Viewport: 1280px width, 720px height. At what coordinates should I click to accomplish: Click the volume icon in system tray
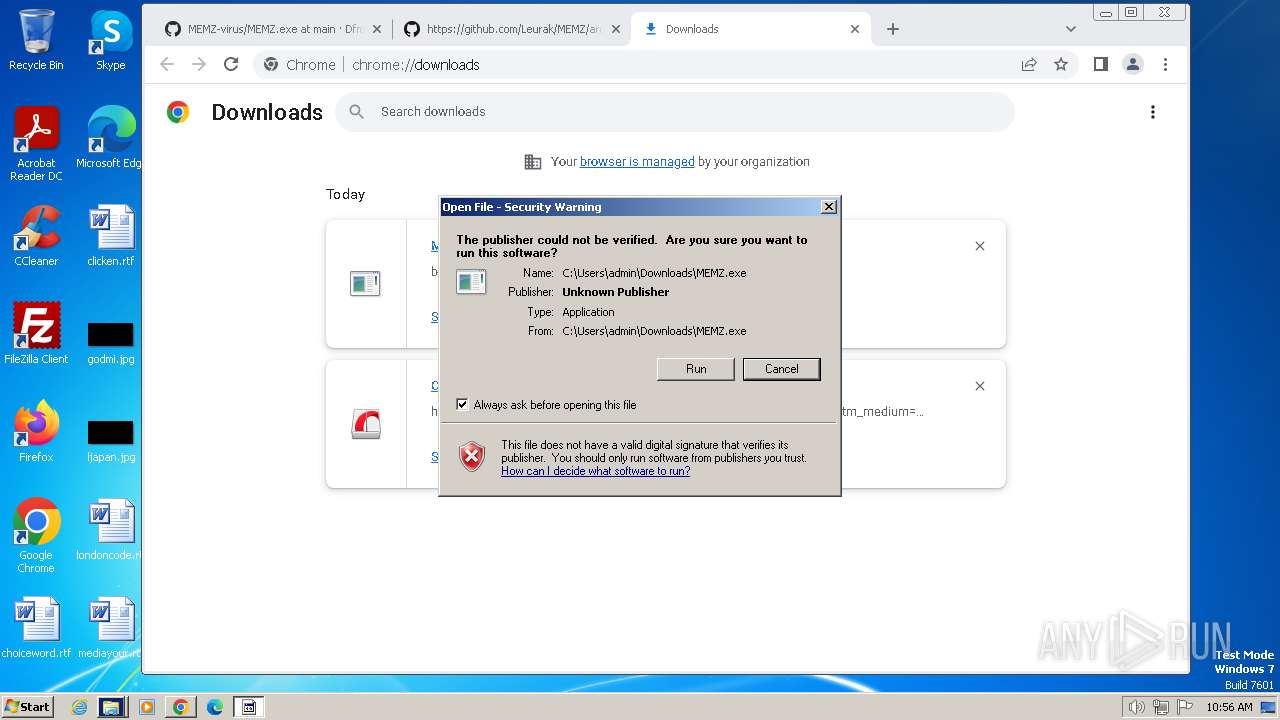pyautogui.click(x=1136, y=707)
